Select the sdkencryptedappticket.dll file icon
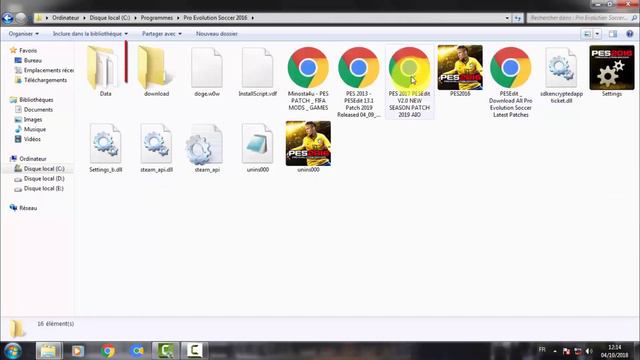The height and width of the screenshot is (360, 640). [x=561, y=68]
